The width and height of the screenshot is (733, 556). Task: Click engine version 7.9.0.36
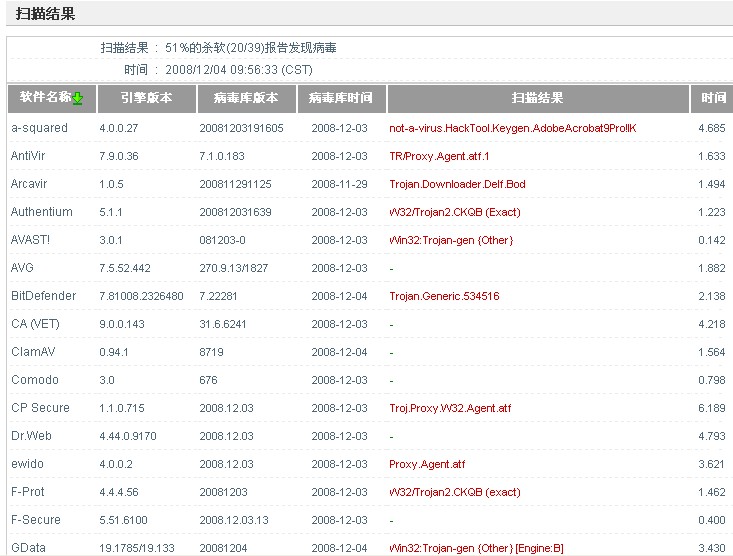tap(119, 156)
